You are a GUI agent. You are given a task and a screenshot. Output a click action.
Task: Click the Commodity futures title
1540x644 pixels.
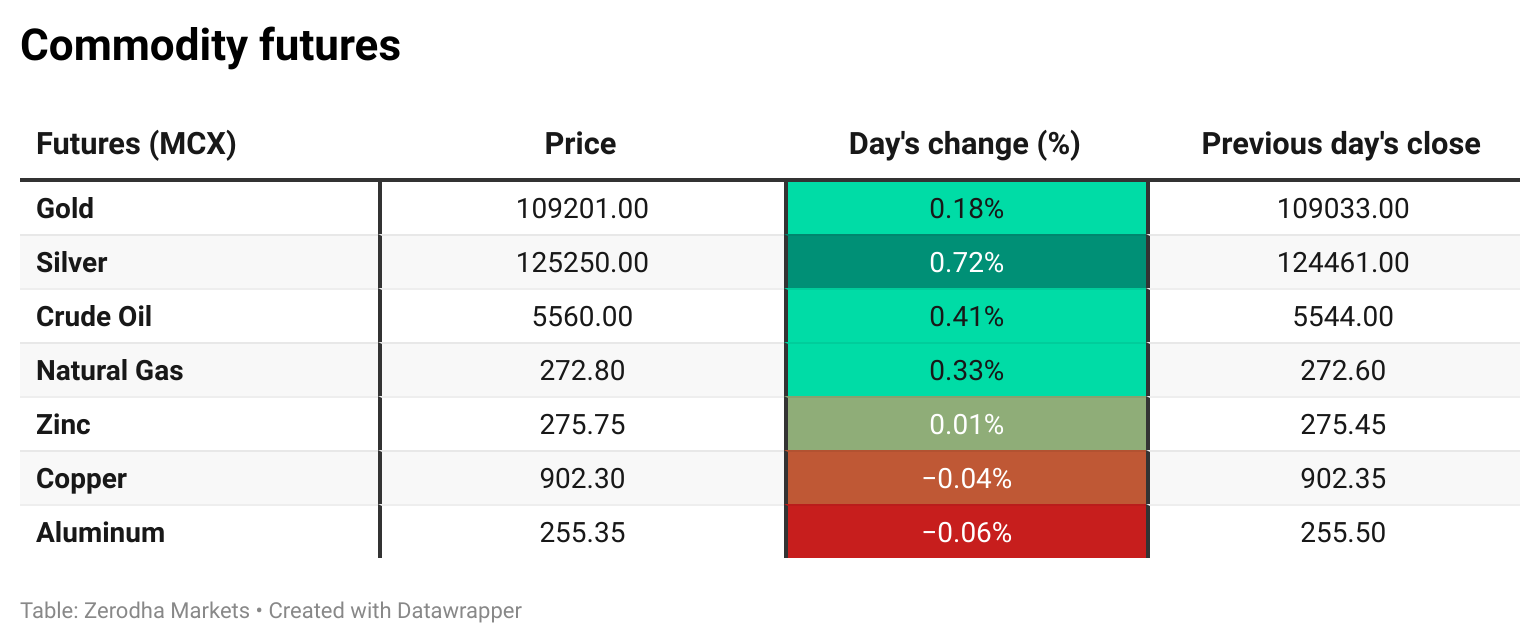[210, 46]
